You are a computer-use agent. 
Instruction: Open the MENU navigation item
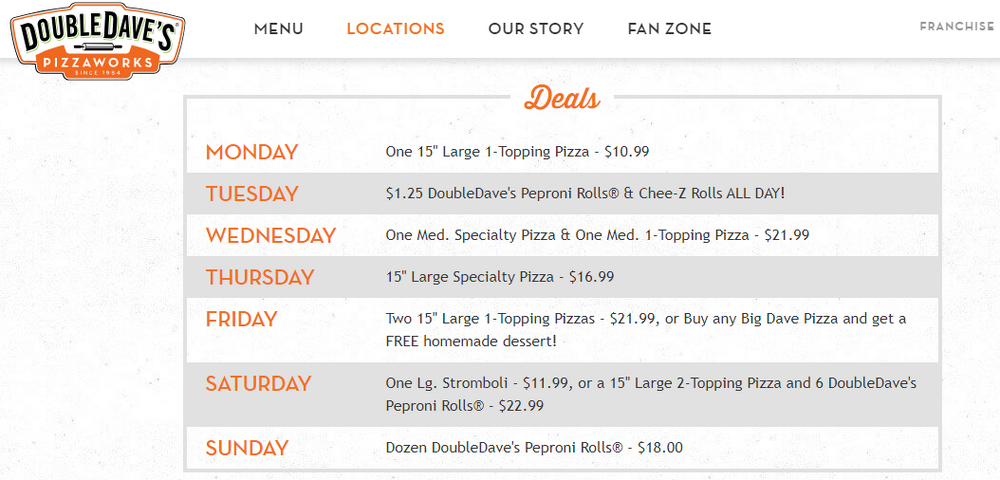278,29
